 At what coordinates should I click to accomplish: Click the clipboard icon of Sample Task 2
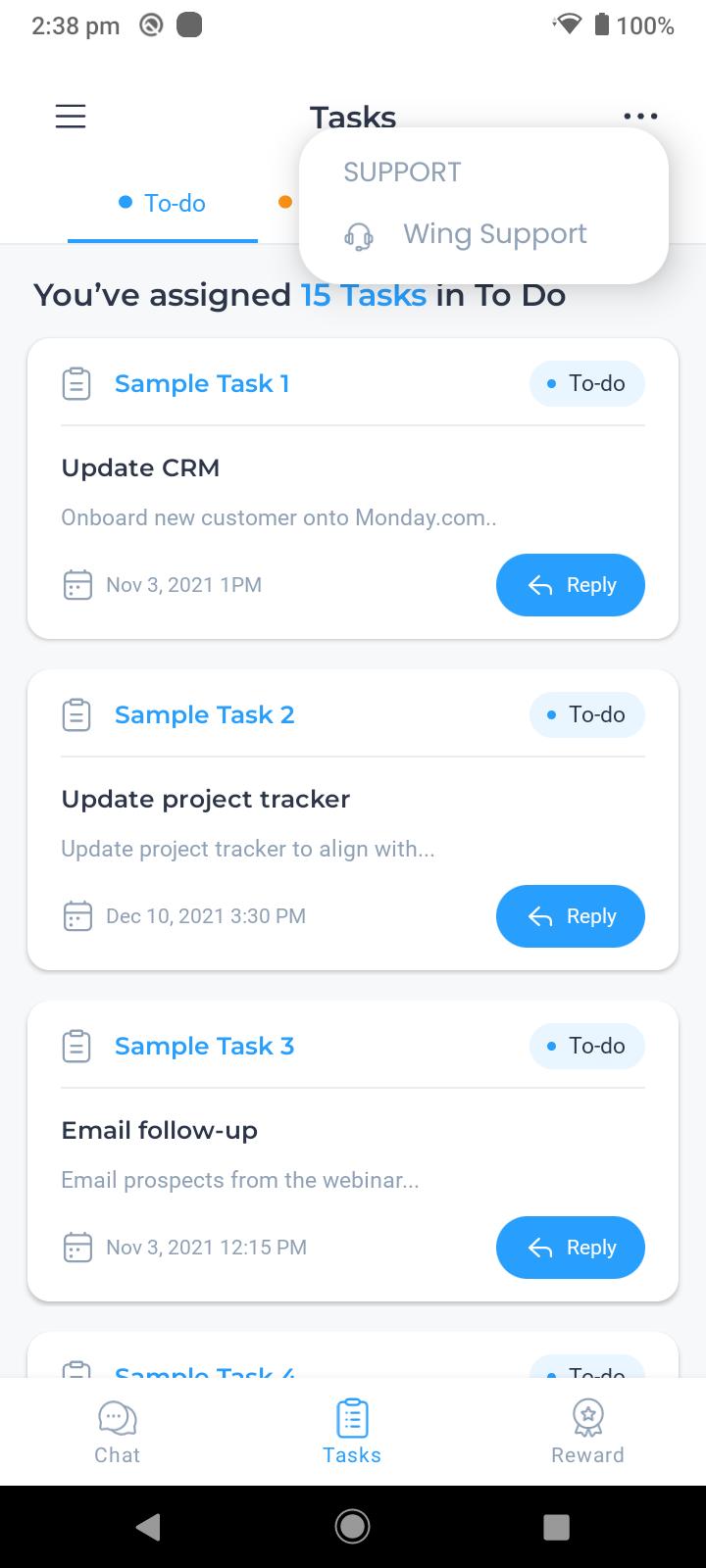76,714
